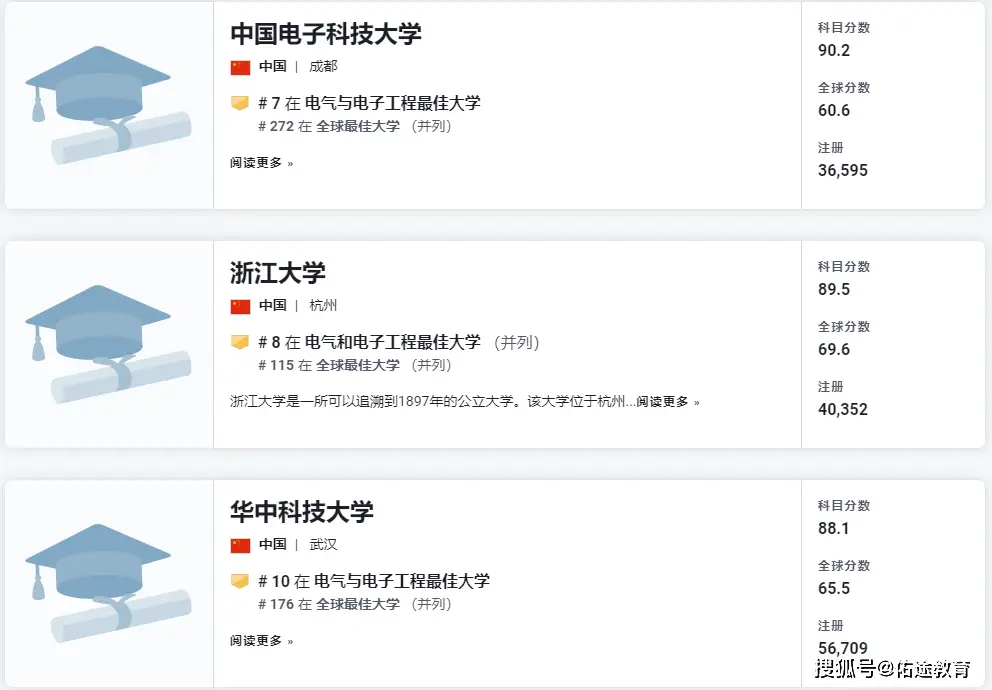Click China flag icon under 中国电子科技大学

coord(240,67)
